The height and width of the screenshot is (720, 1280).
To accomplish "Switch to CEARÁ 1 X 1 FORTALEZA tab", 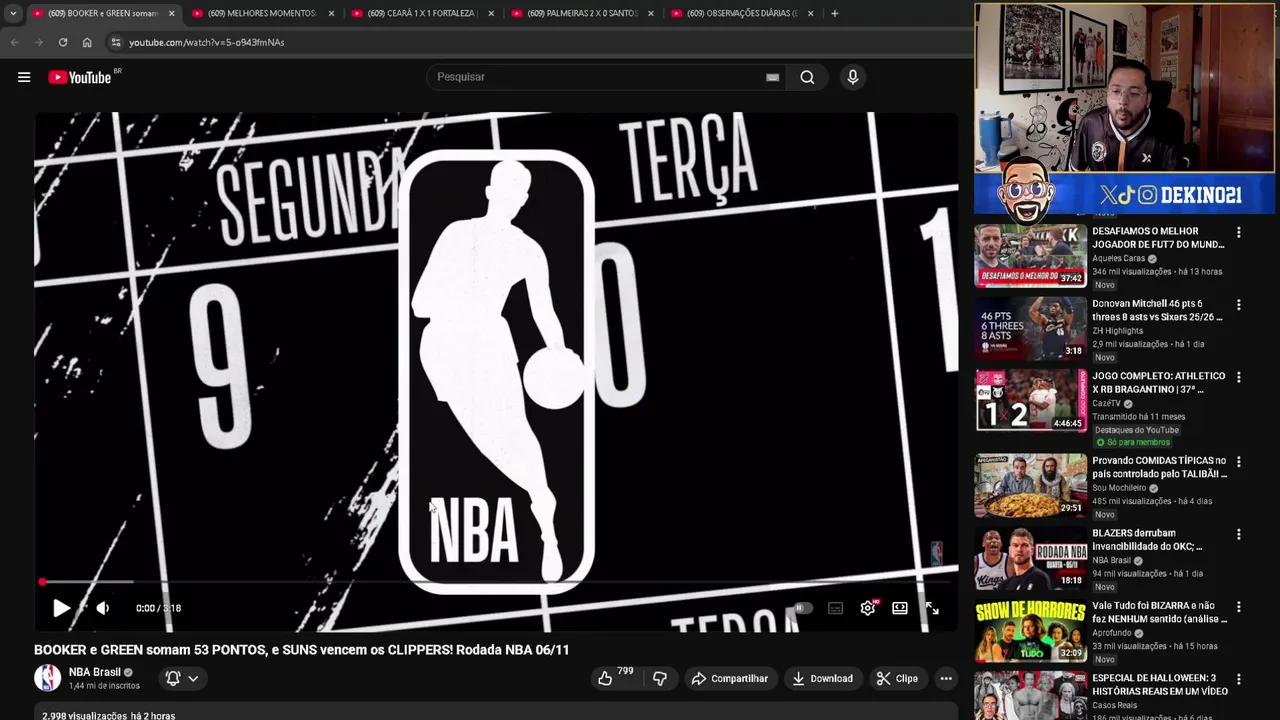I will coord(422,13).
